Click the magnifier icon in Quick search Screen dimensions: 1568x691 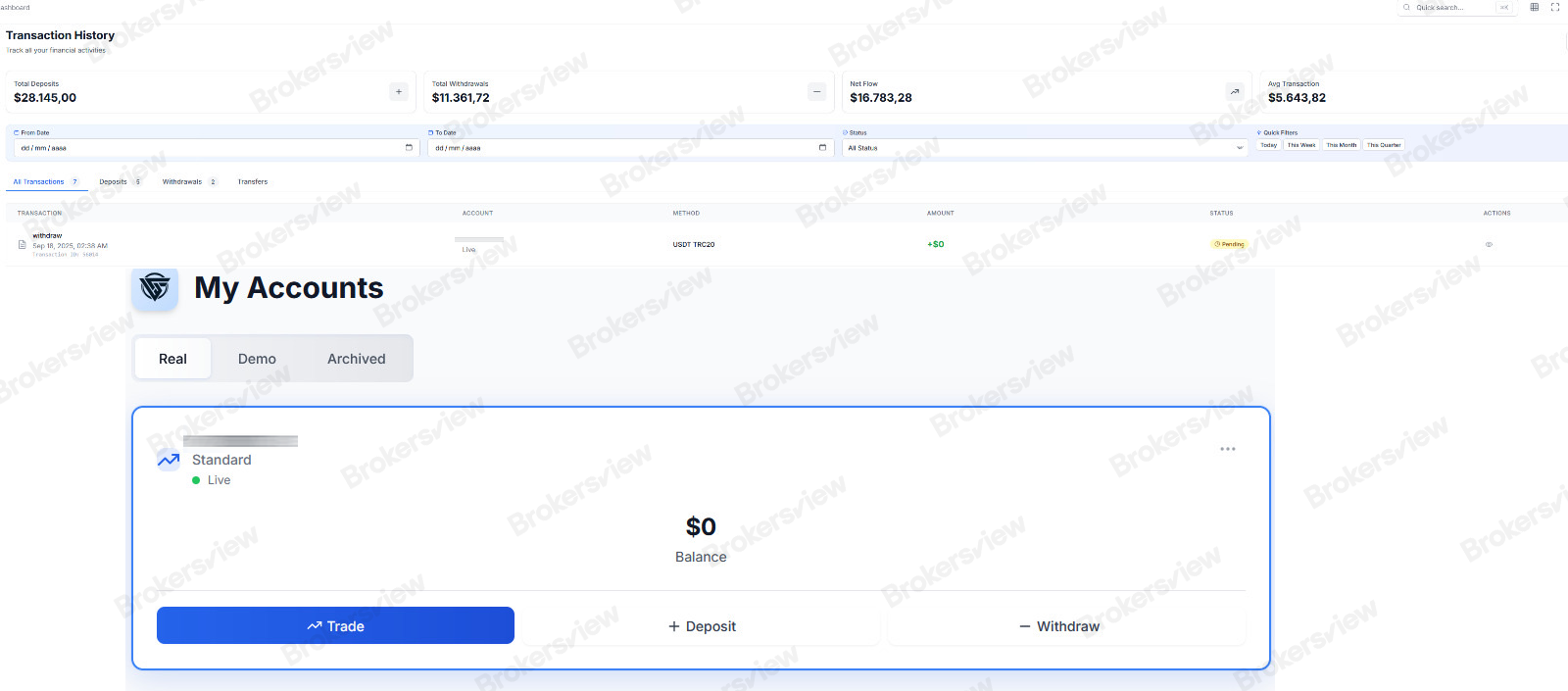click(x=1407, y=7)
